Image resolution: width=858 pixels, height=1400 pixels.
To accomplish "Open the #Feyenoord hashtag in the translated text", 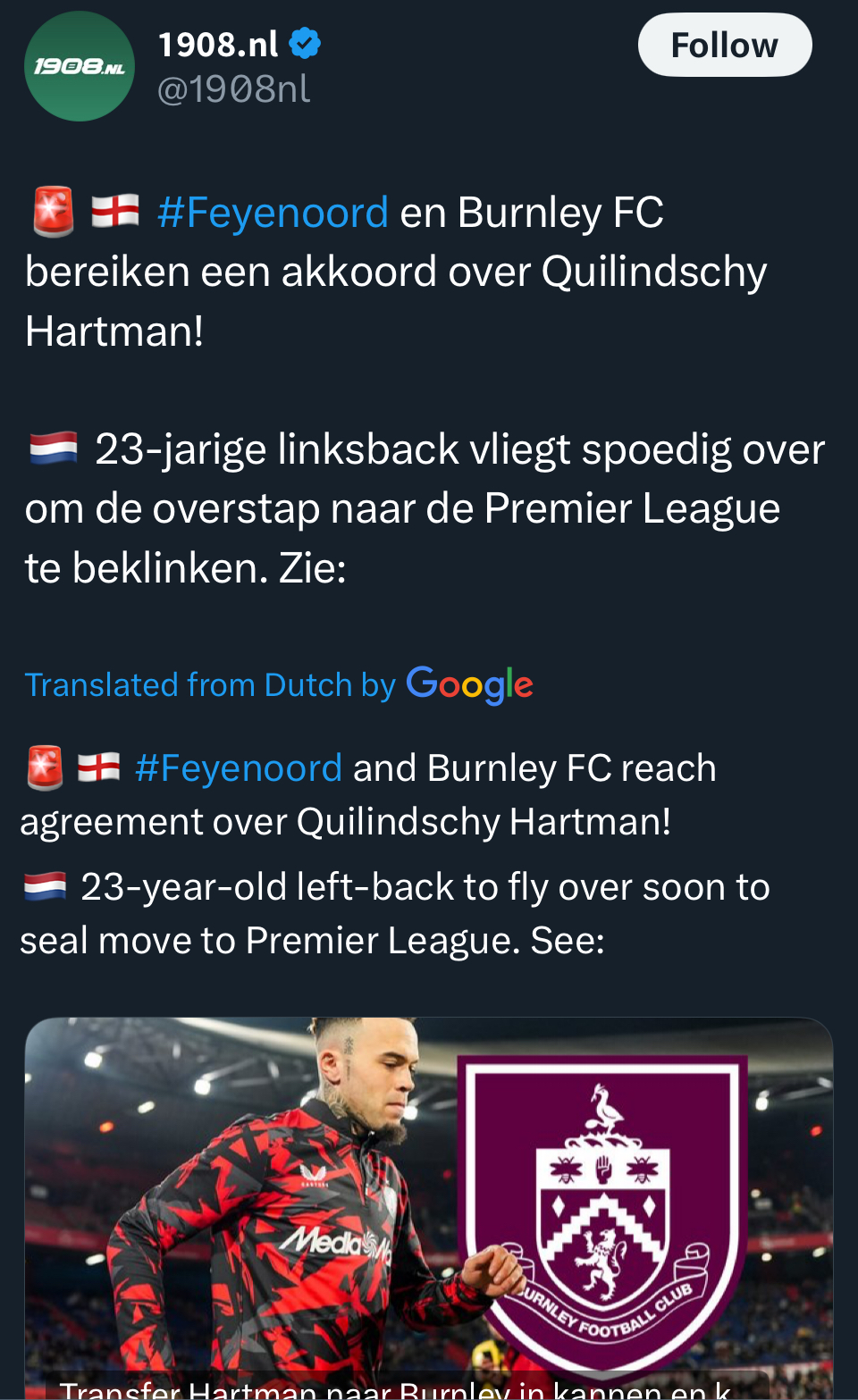I will point(239,768).
